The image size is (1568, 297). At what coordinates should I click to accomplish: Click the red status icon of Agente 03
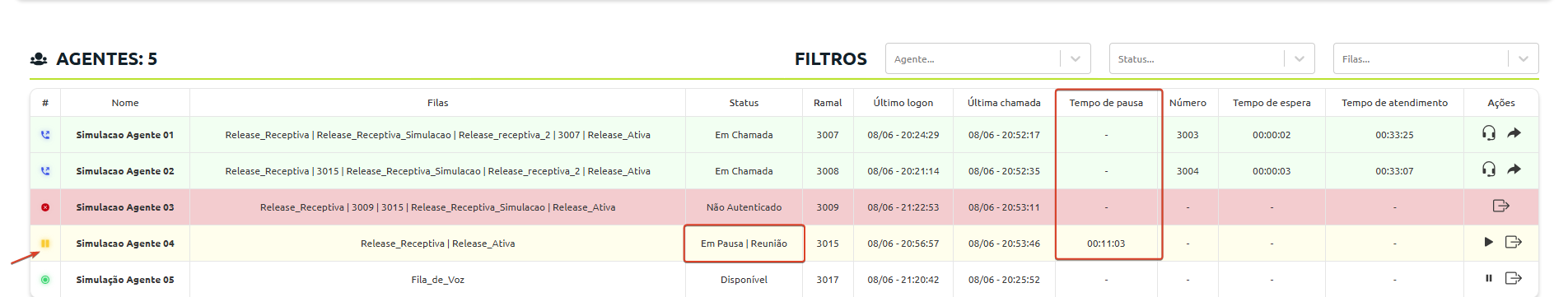coord(45,207)
